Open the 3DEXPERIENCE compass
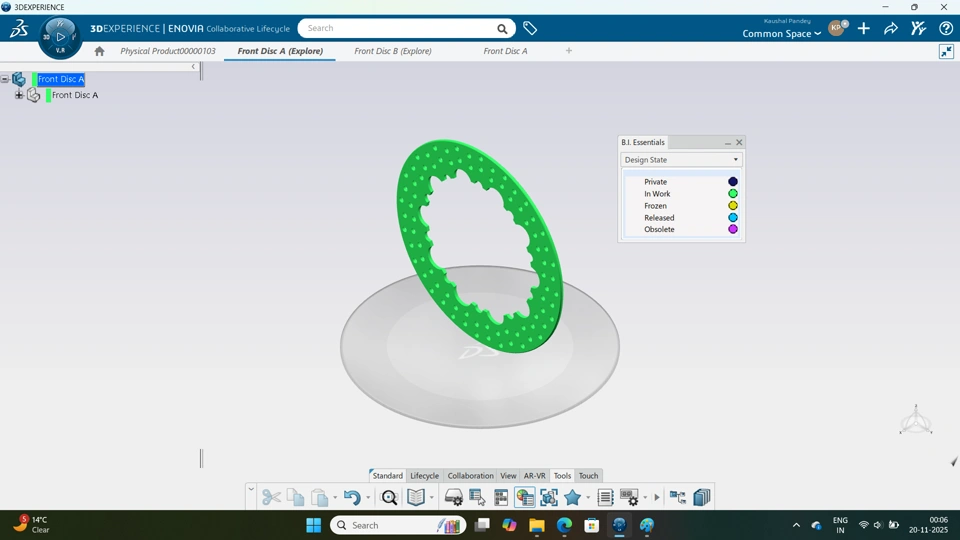The height and width of the screenshot is (540, 960). (x=60, y=37)
